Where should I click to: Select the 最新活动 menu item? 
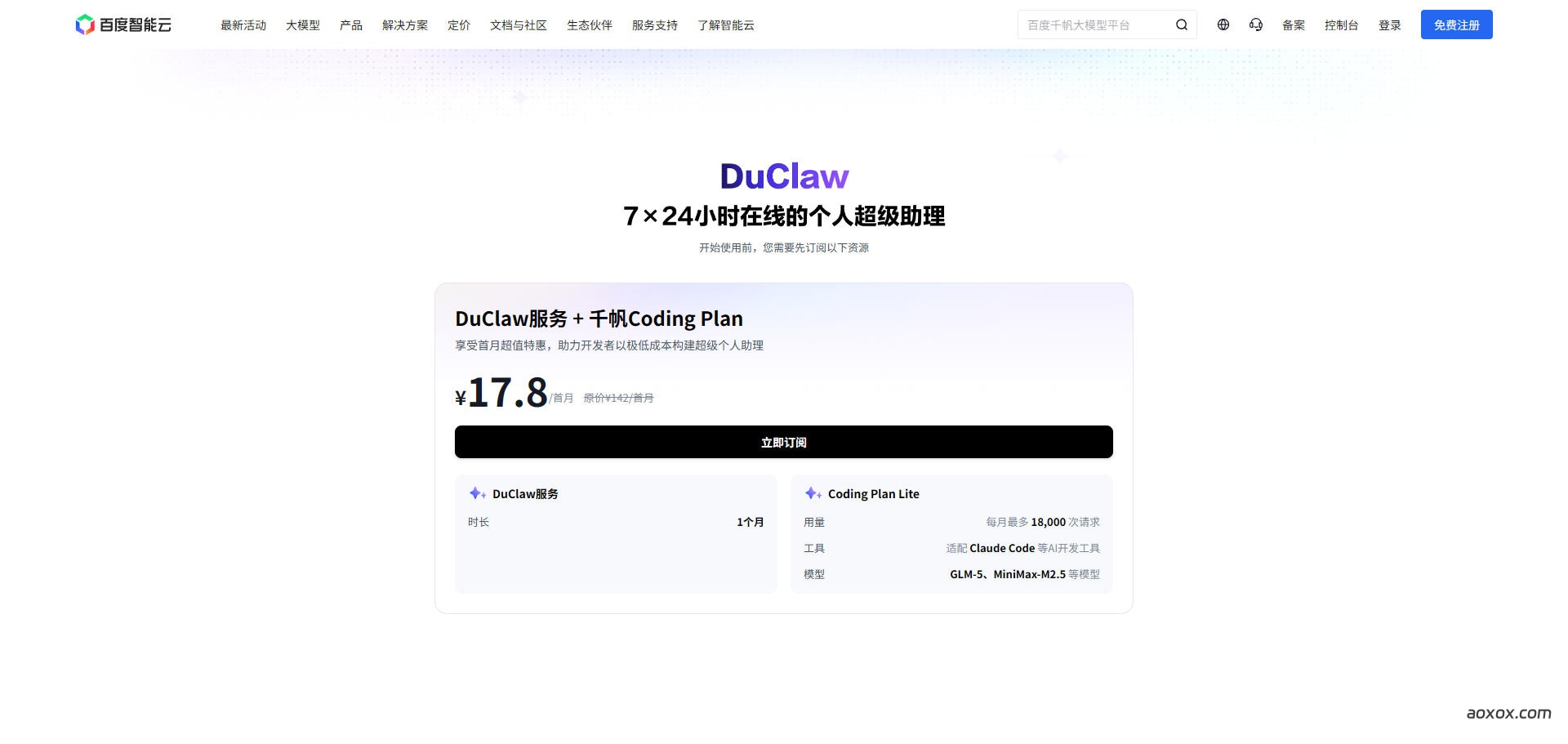click(x=243, y=25)
